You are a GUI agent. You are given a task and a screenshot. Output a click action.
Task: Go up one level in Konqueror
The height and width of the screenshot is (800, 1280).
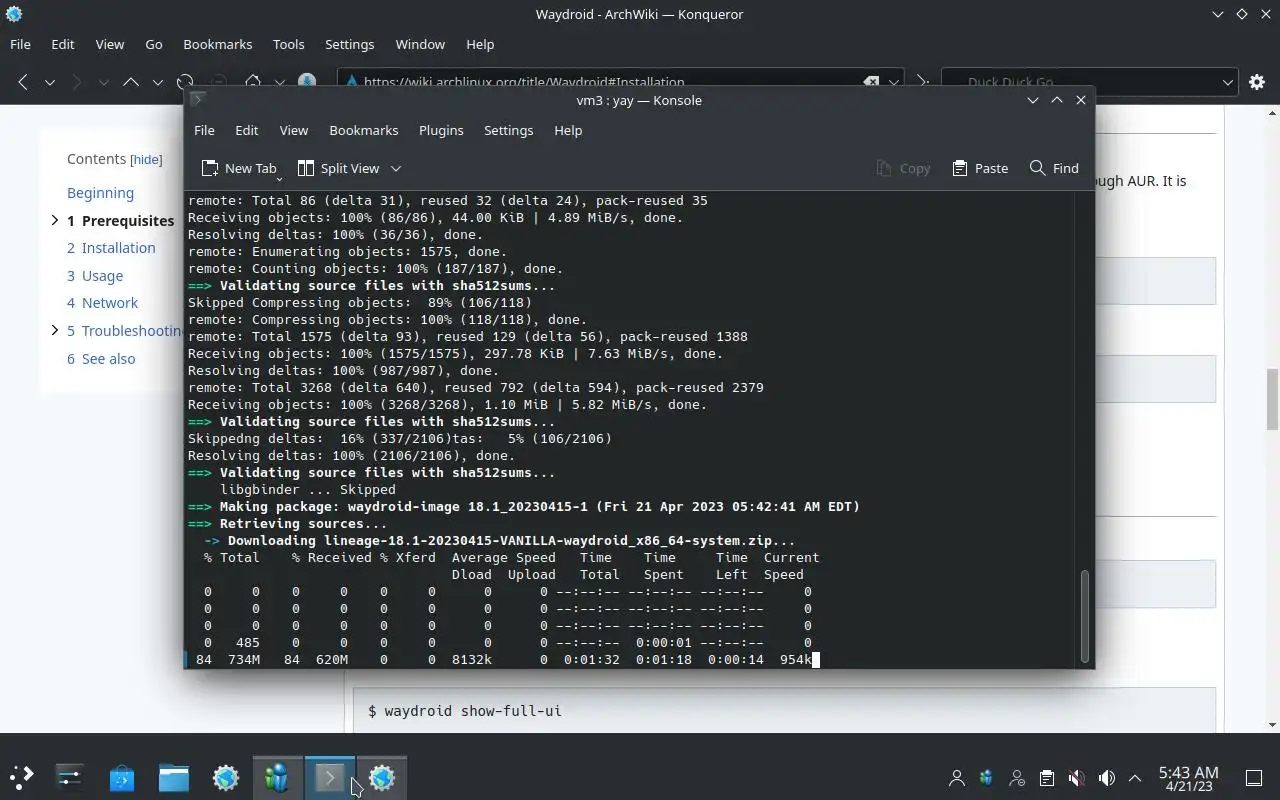[130, 82]
